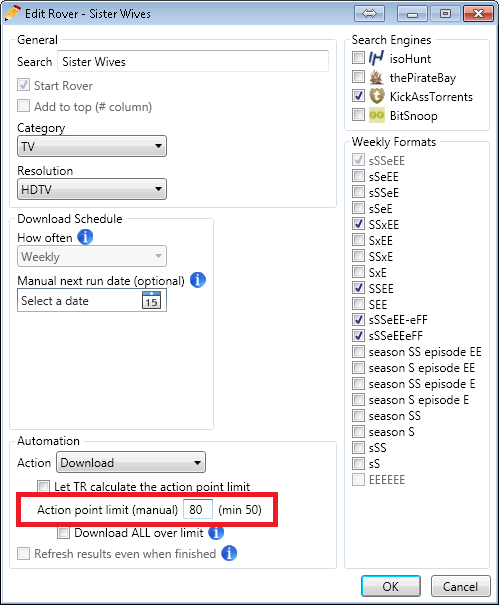499x605 pixels.
Task: Open the How often dropdown showing Weekly
Action: (x=92, y=256)
